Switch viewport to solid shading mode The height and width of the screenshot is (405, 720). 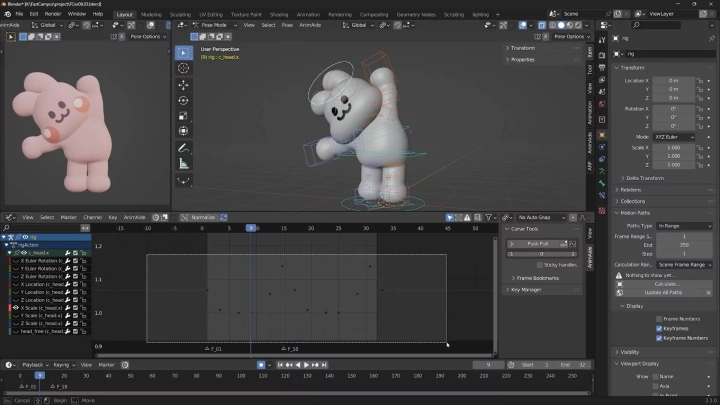point(561,25)
